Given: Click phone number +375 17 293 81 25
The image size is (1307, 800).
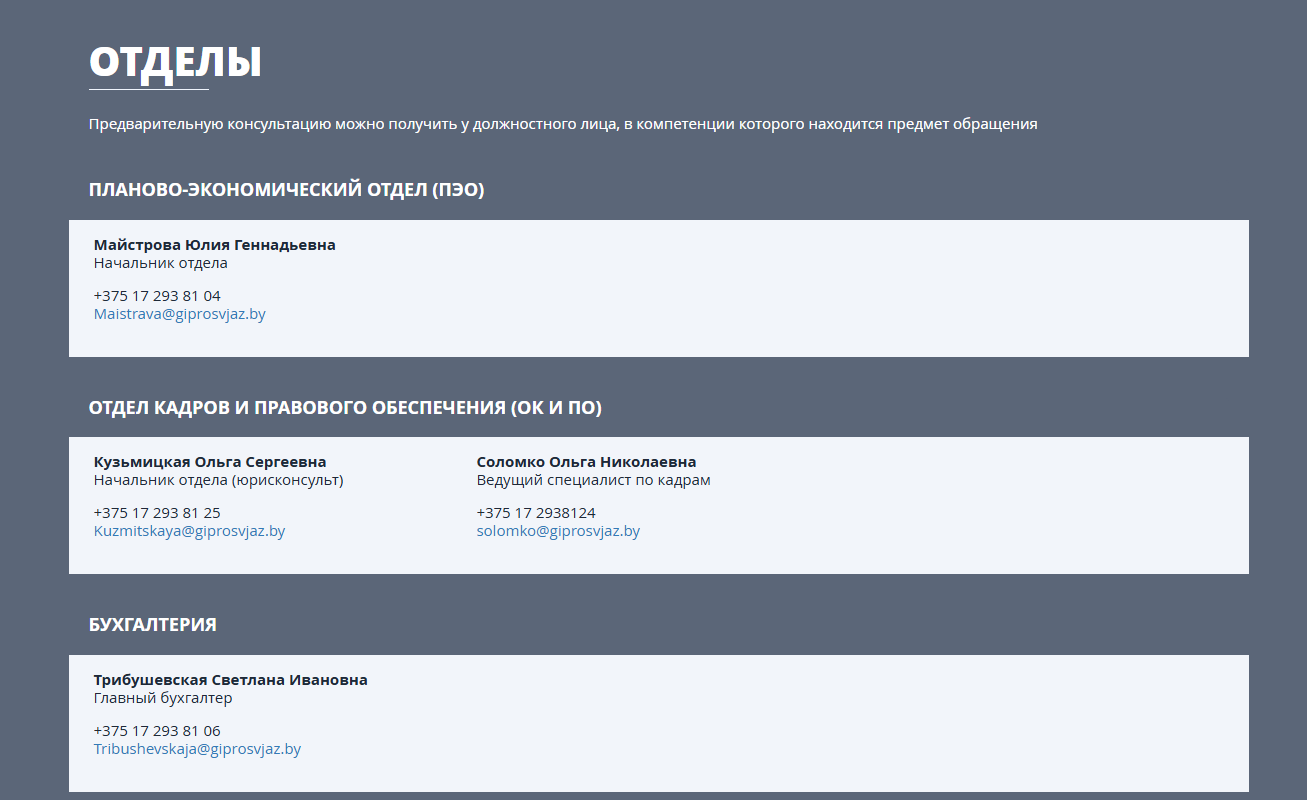Looking at the screenshot, I should (157, 513).
